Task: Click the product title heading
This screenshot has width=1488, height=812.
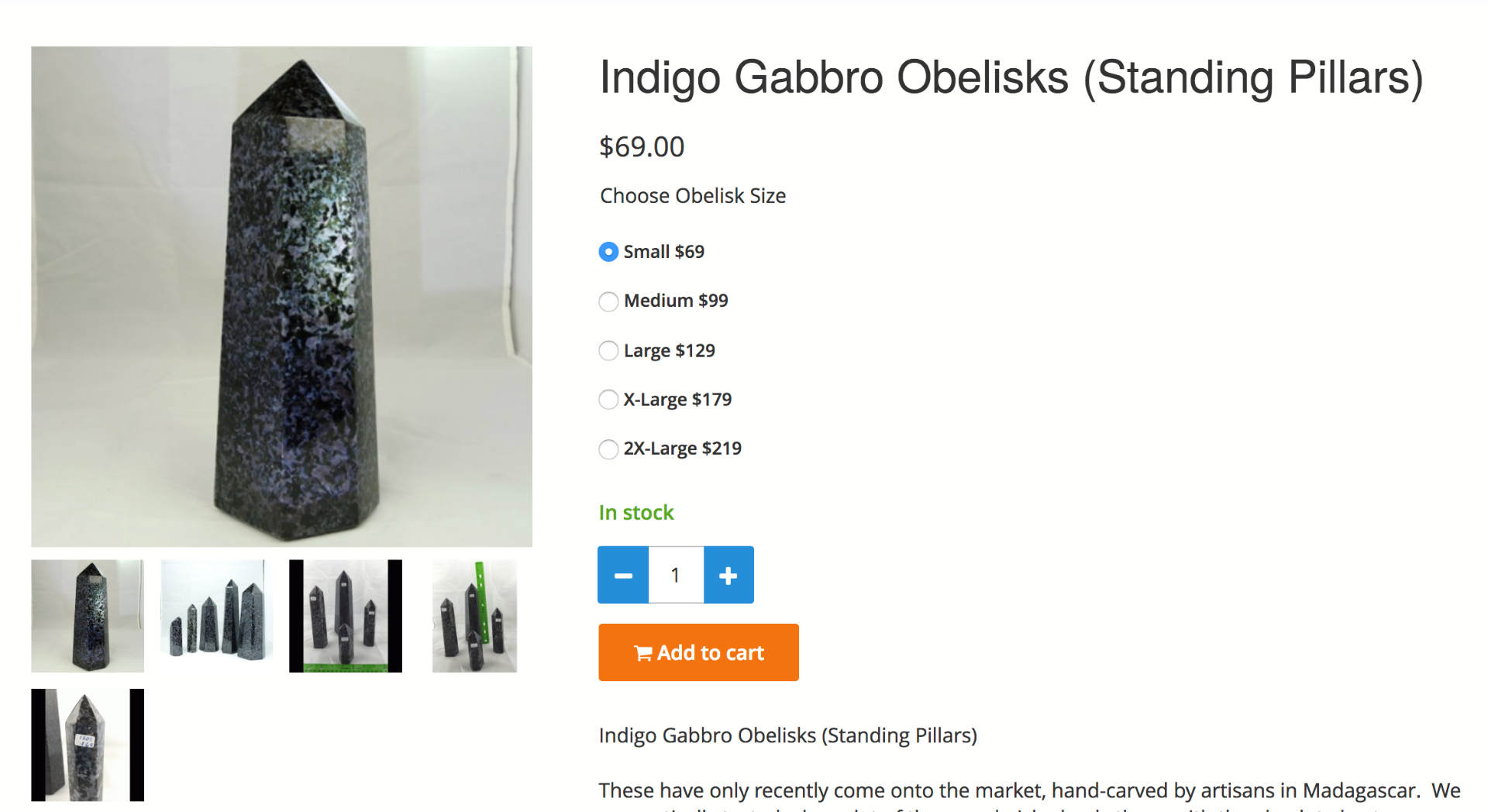Action: (1011, 77)
